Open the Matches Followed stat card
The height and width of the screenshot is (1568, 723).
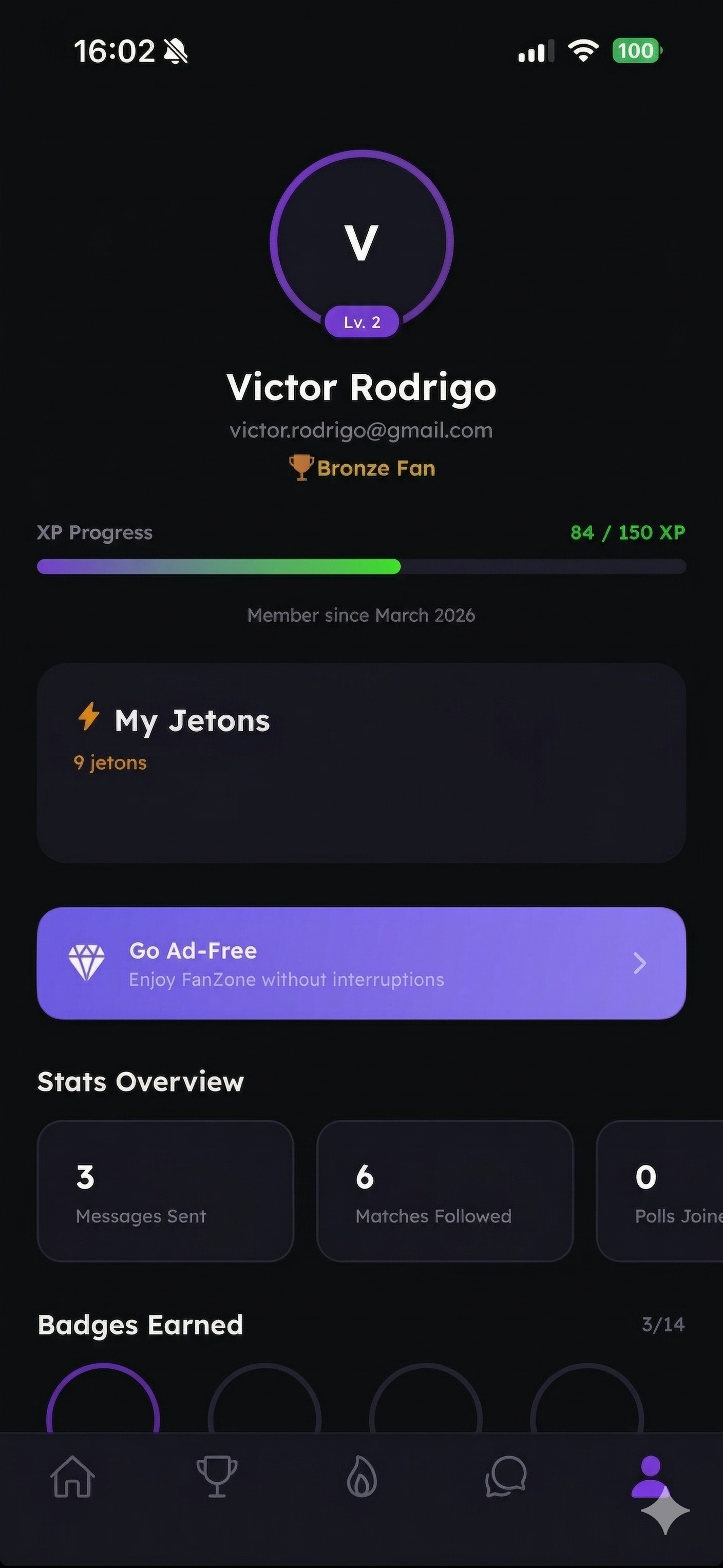[x=445, y=1191]
